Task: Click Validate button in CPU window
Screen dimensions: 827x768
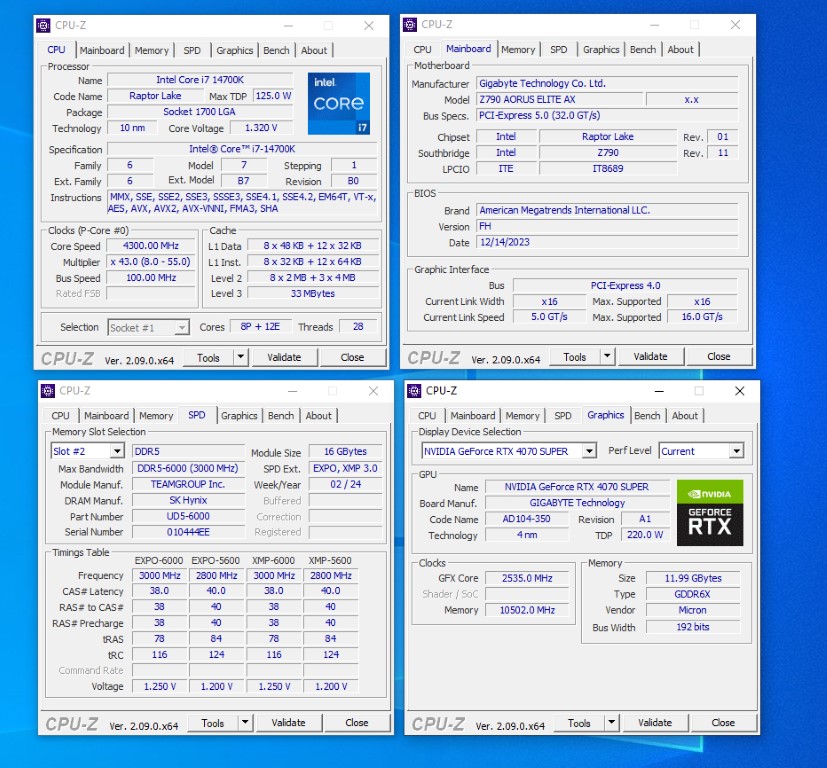Action: point(284,357)
